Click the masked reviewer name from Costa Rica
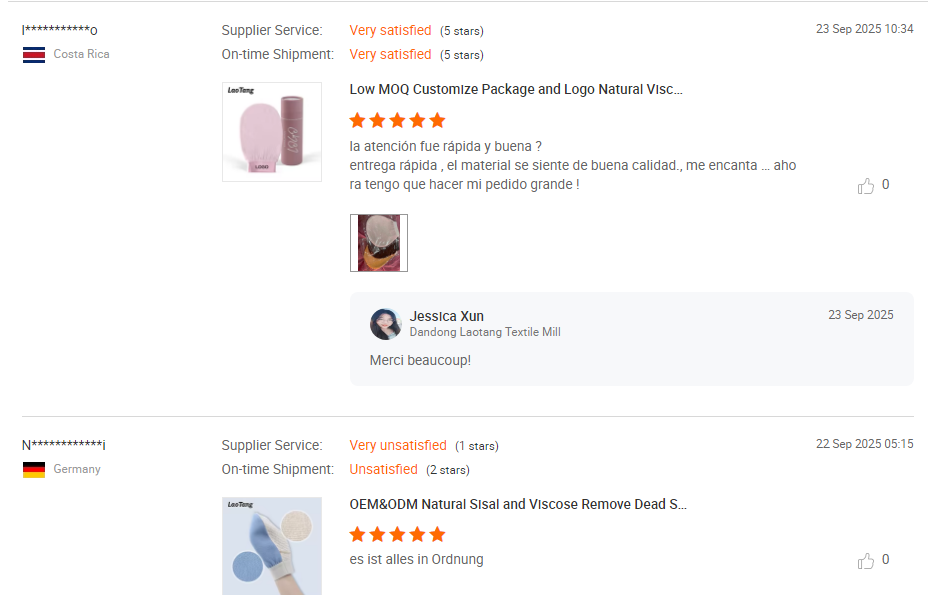This screenshot has width=942, height=595. pyautogui.click(x=60, y=30)
